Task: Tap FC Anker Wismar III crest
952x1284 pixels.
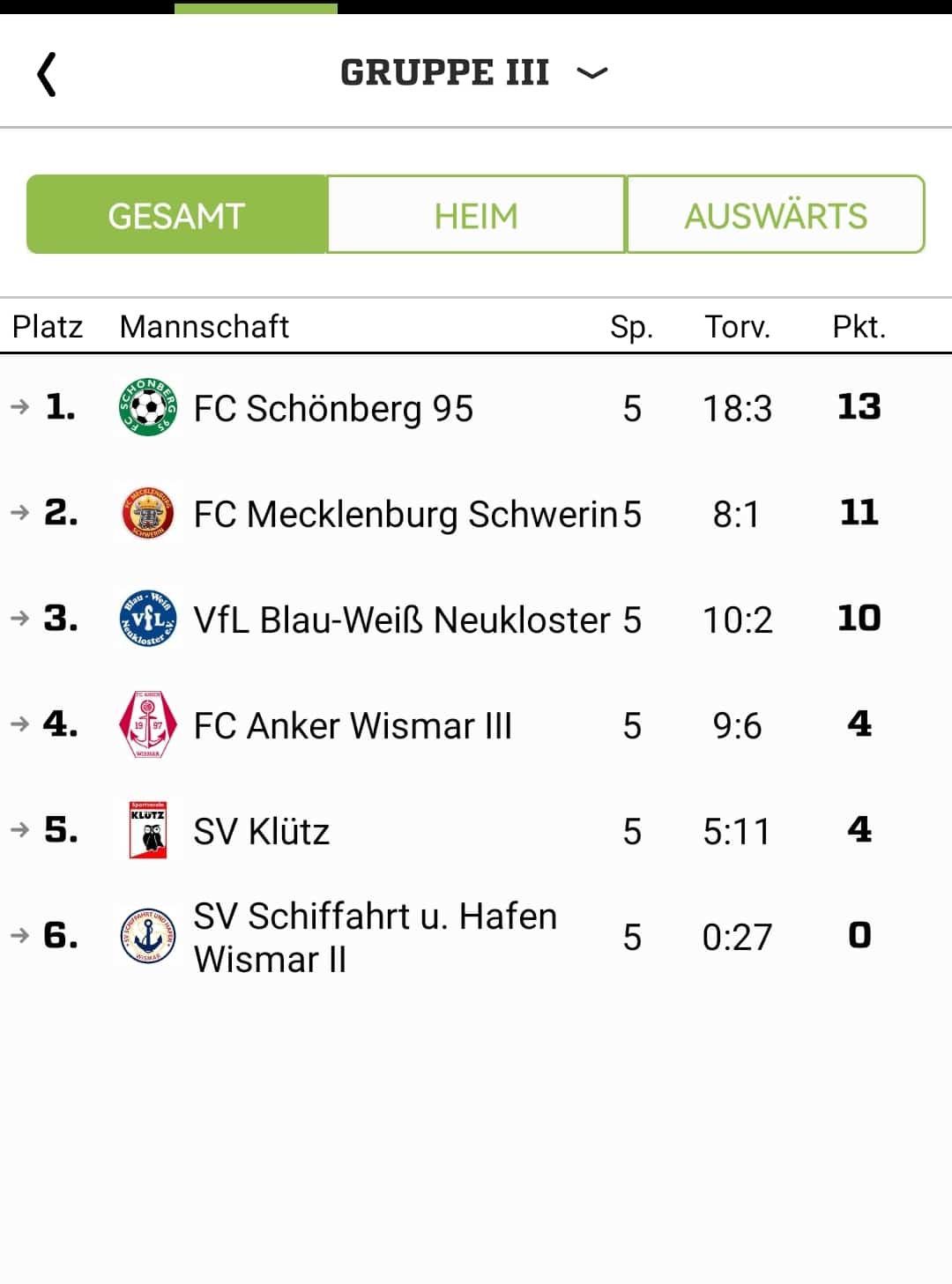Action: [147, 724]
